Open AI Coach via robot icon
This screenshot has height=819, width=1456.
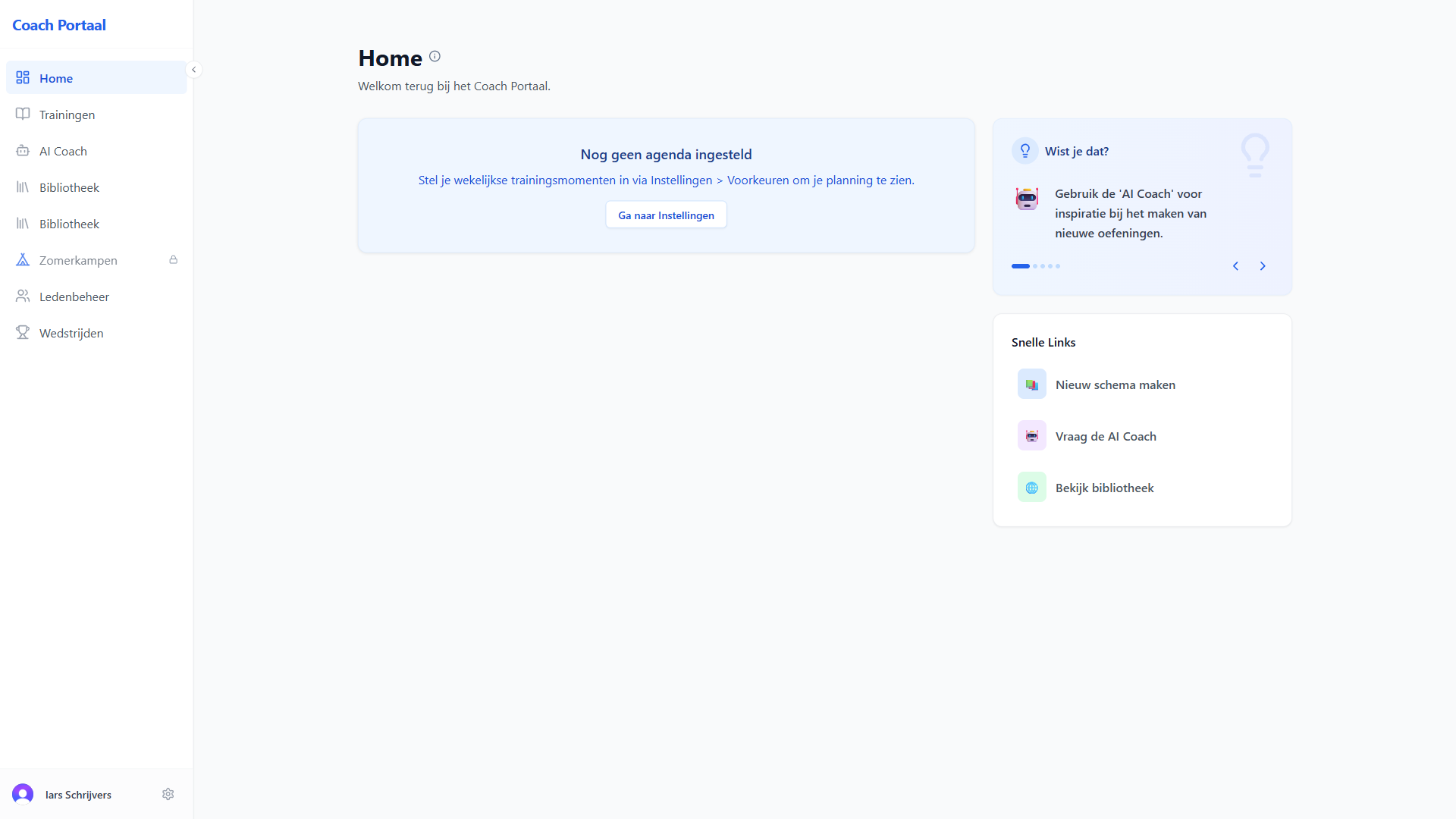pos(23,151)
